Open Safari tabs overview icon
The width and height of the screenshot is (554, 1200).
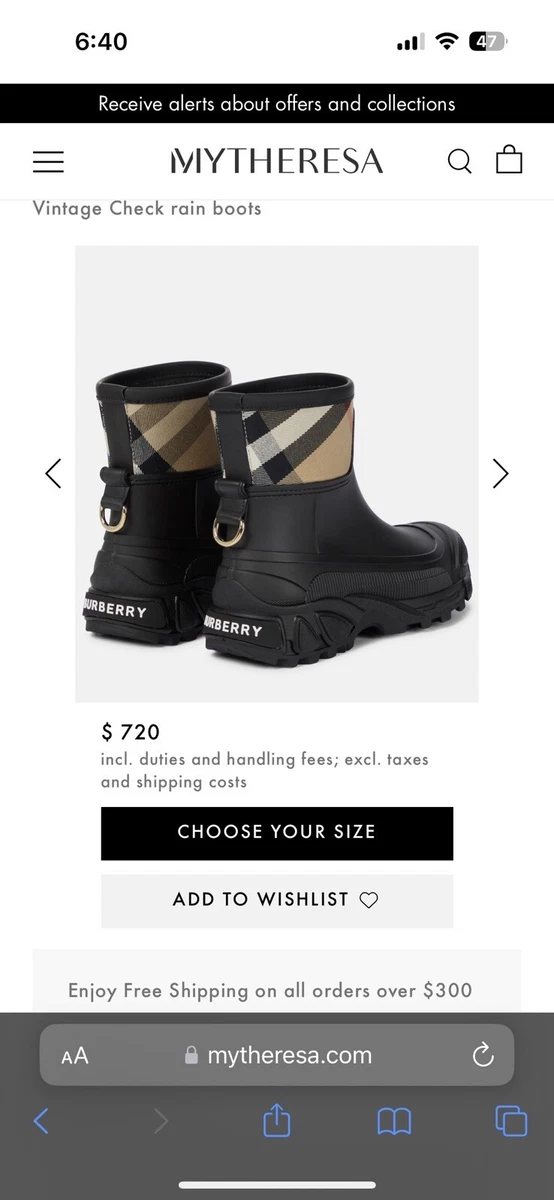click(x=511, y=1121)
